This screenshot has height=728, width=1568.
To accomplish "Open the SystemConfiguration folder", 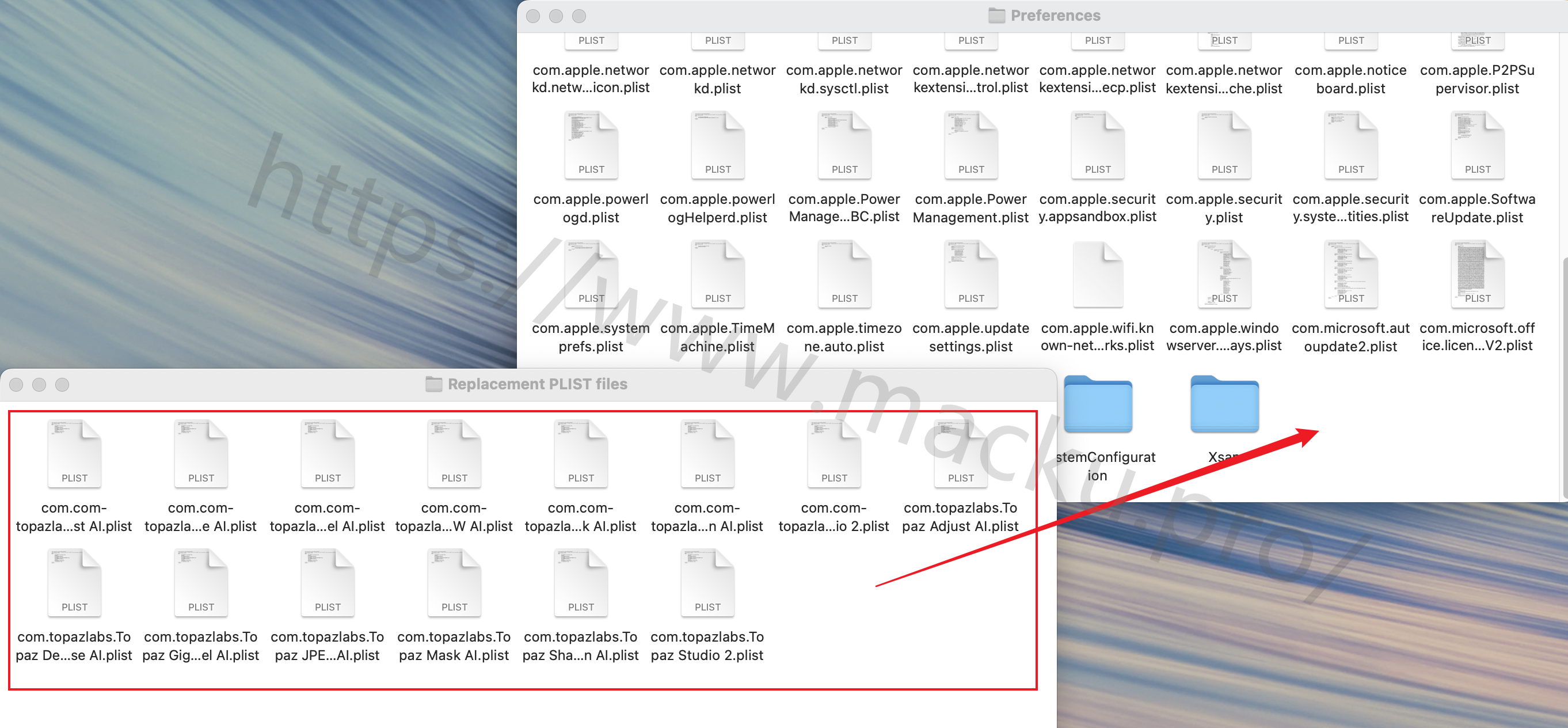I will click(1098, 403).
